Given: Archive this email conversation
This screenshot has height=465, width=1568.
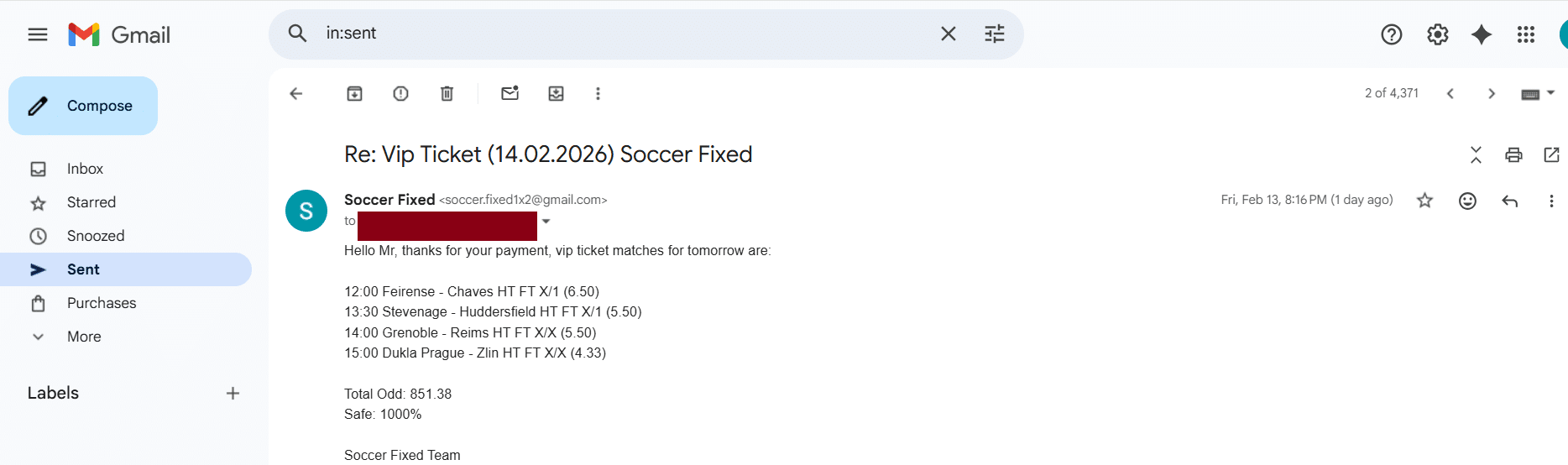Looking at the screenshot, I should point(354,94).
